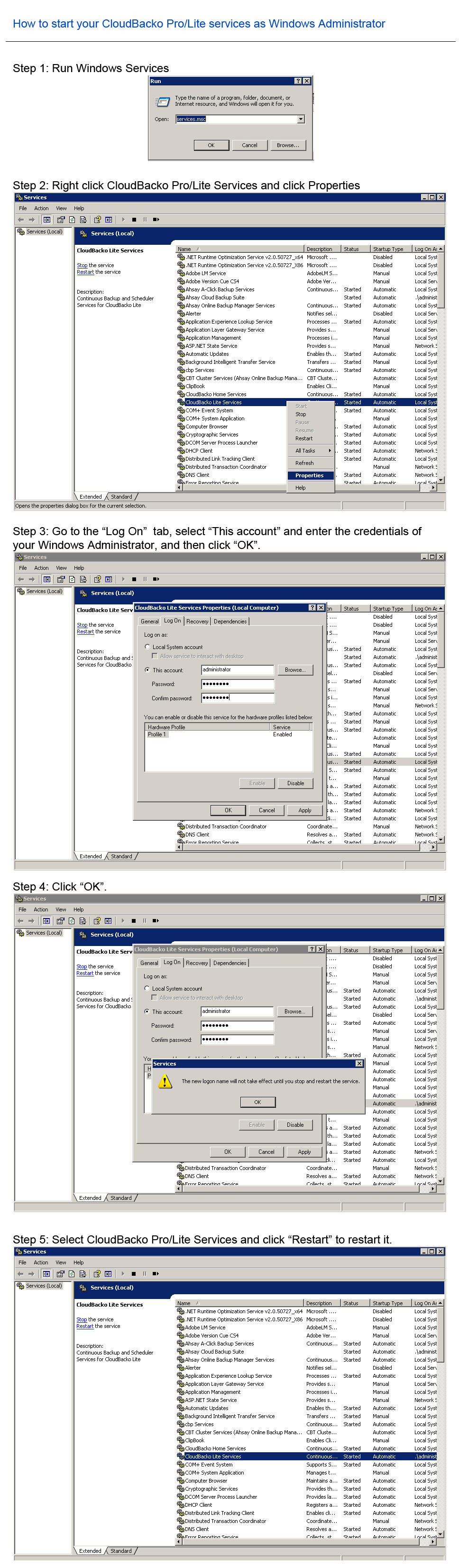This screenshot has width=459, height=1568.
Task: Tick Allow service to interact checkbox in Step 3
Action: click(x=155, y=656)
